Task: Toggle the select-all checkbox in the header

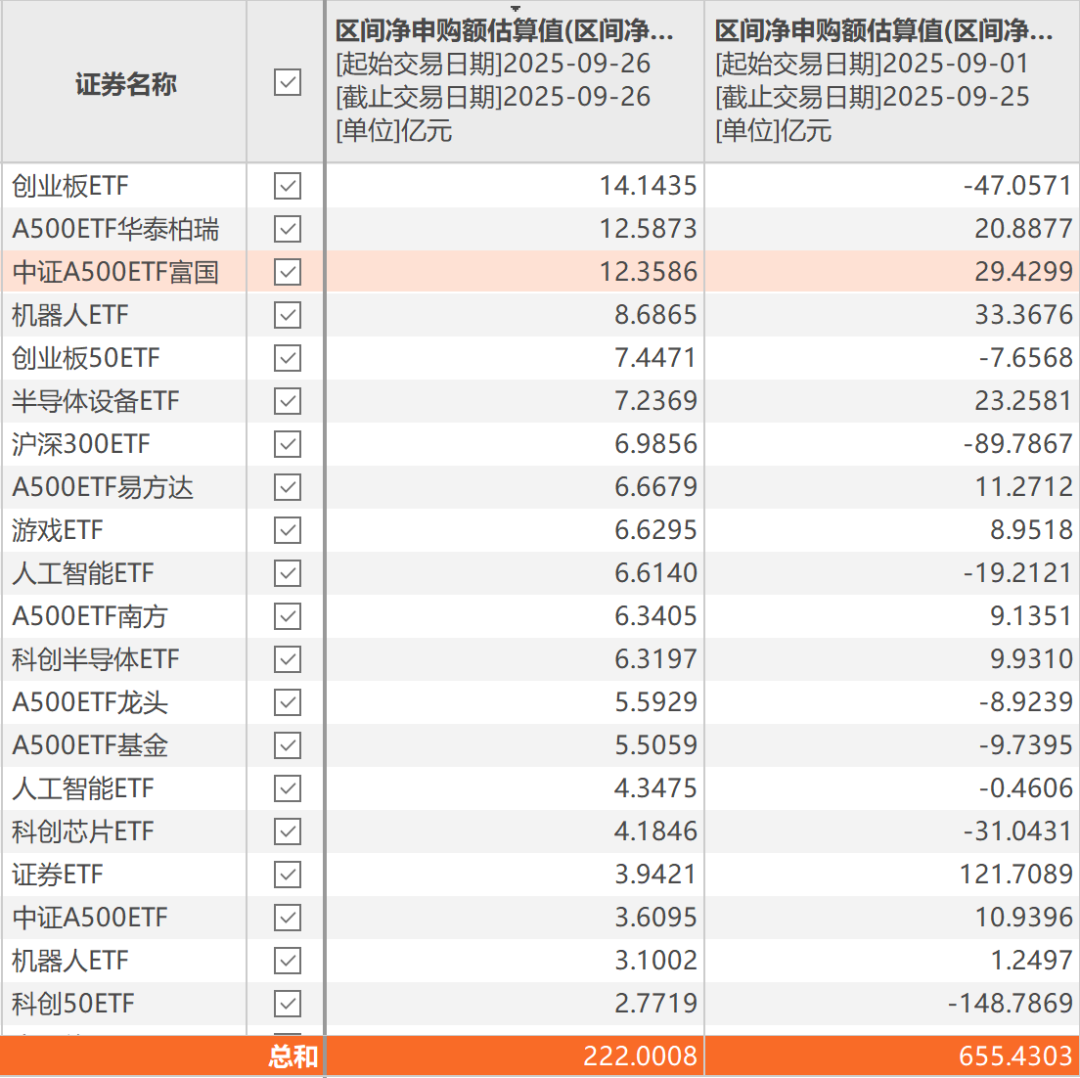Action: coord(287,83)
